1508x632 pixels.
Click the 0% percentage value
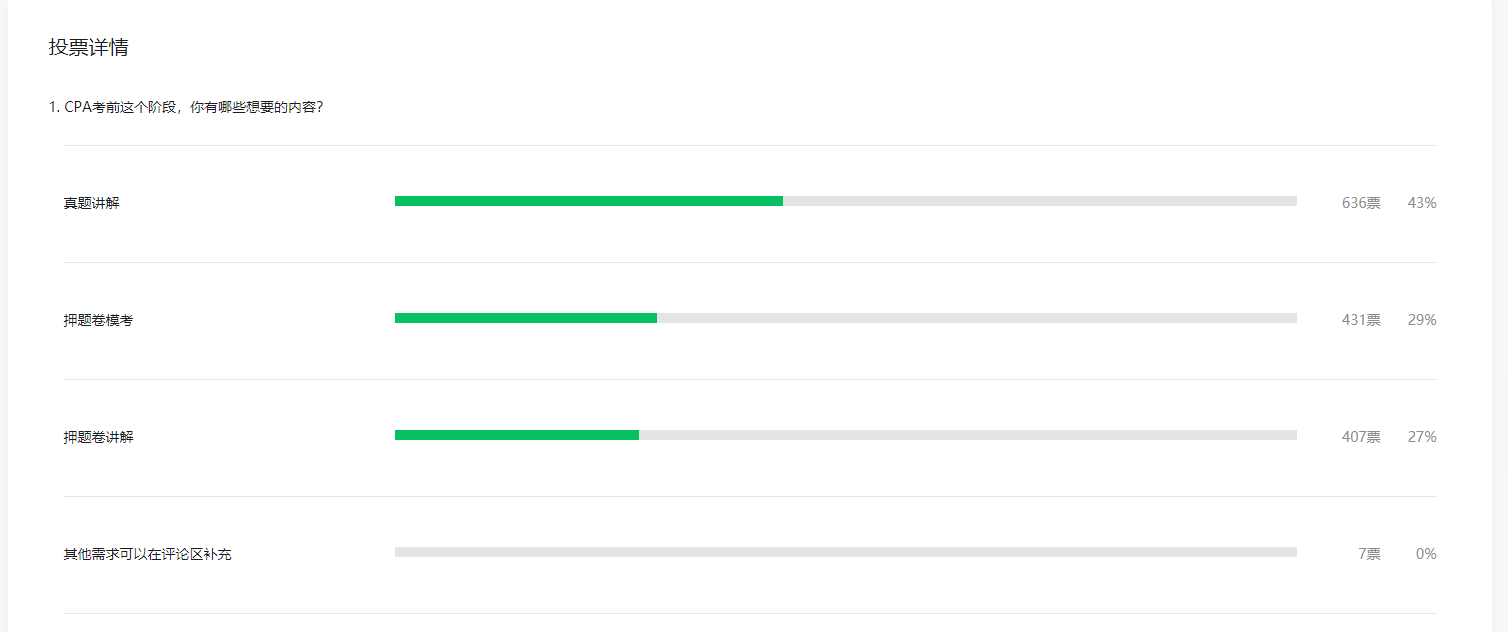tap(1426, 554)
